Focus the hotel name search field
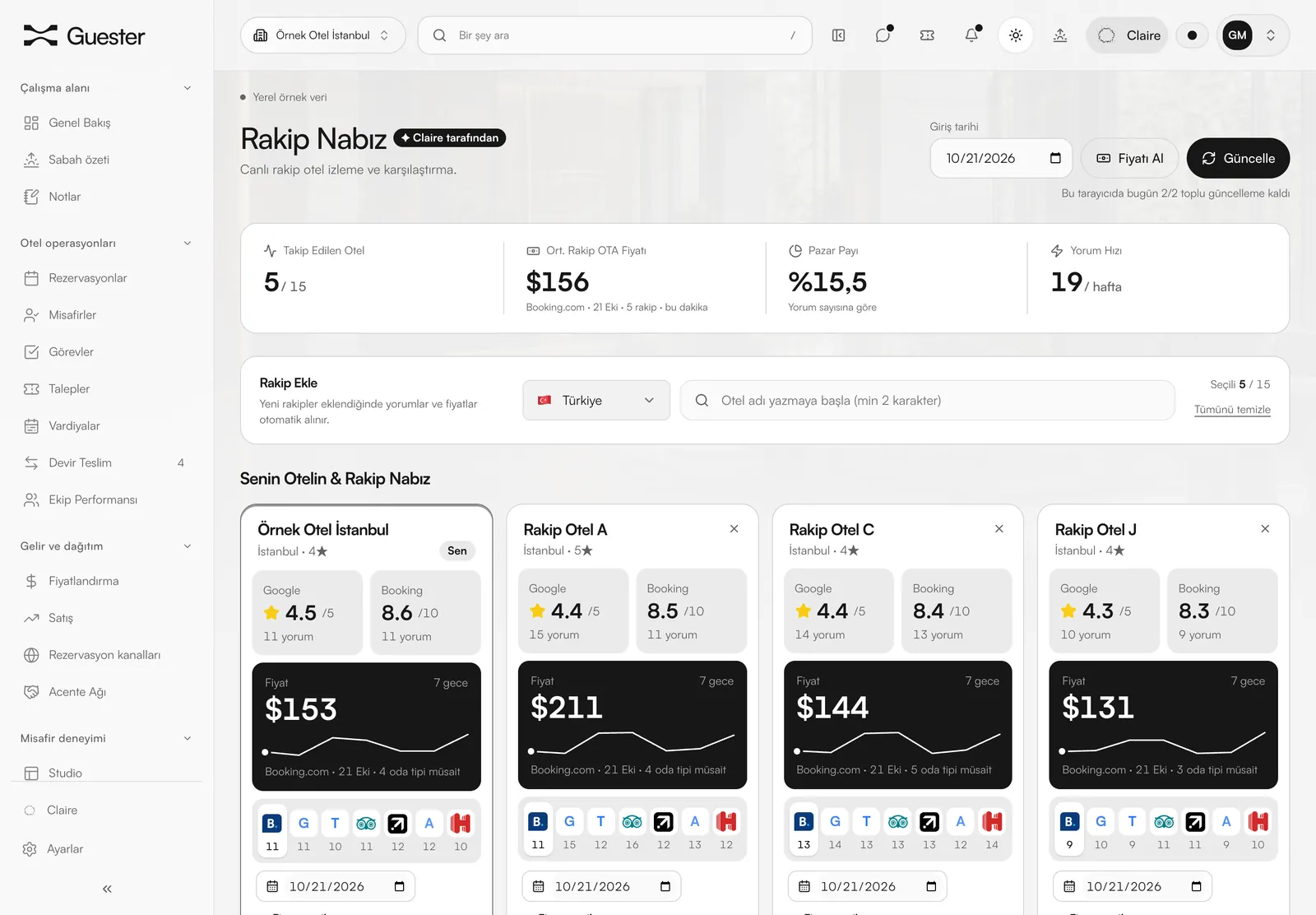Image resolution: width=1316 pixels, height=915 pixels. point(928,400)
